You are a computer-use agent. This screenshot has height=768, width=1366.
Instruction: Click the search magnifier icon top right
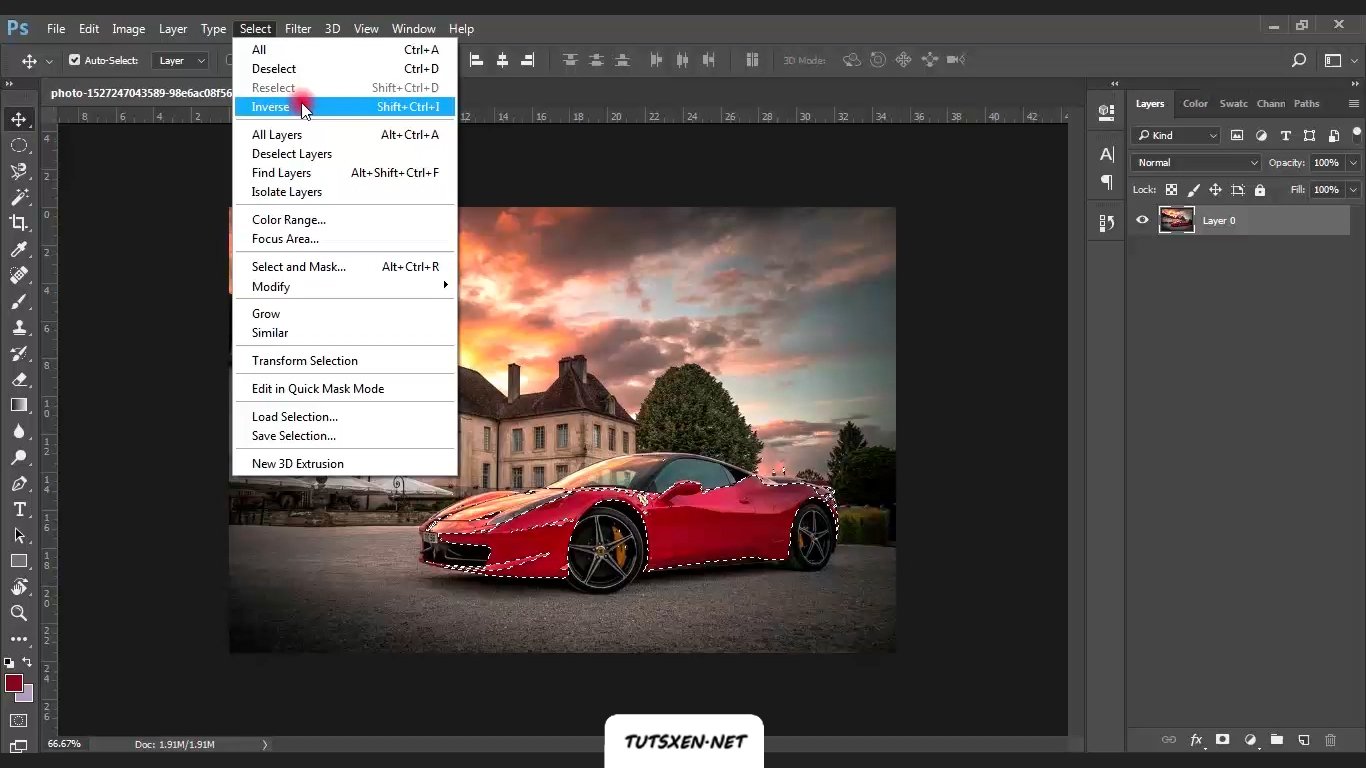coord(1299,60)
